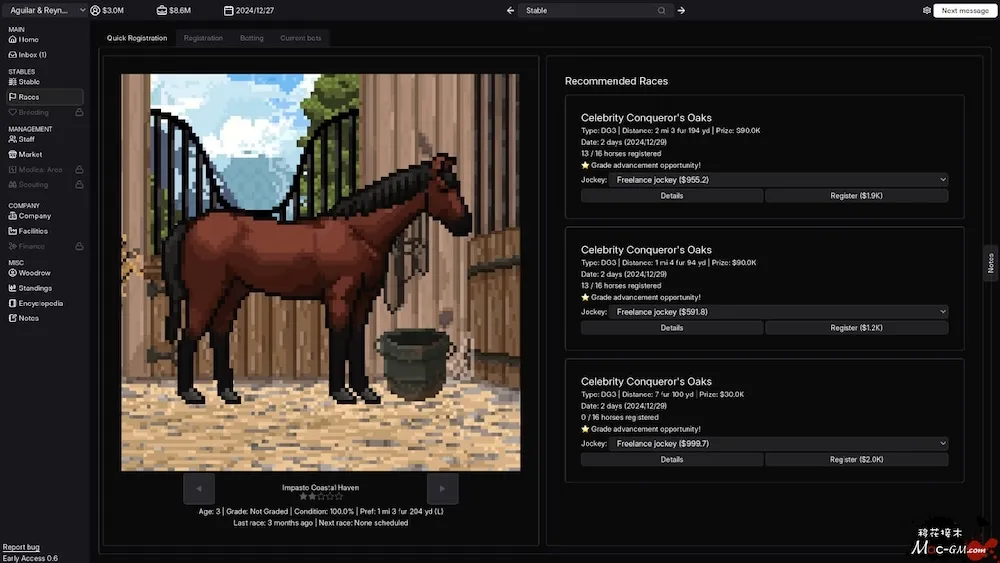Click the Finance lock icon

[x=79, y=246]
